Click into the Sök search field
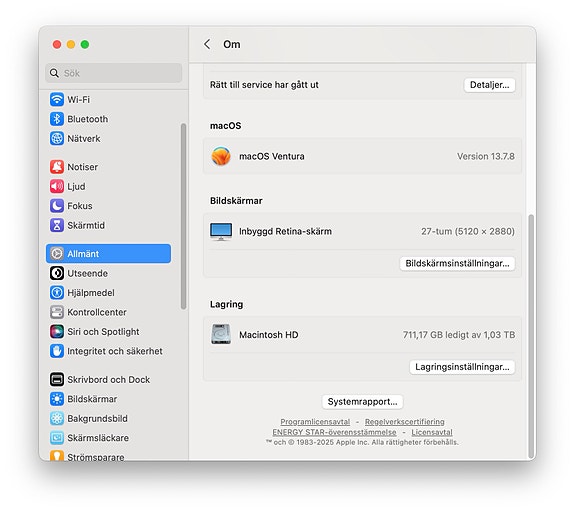Viewport: 575px width, 512px height. (x=114, y=73)
